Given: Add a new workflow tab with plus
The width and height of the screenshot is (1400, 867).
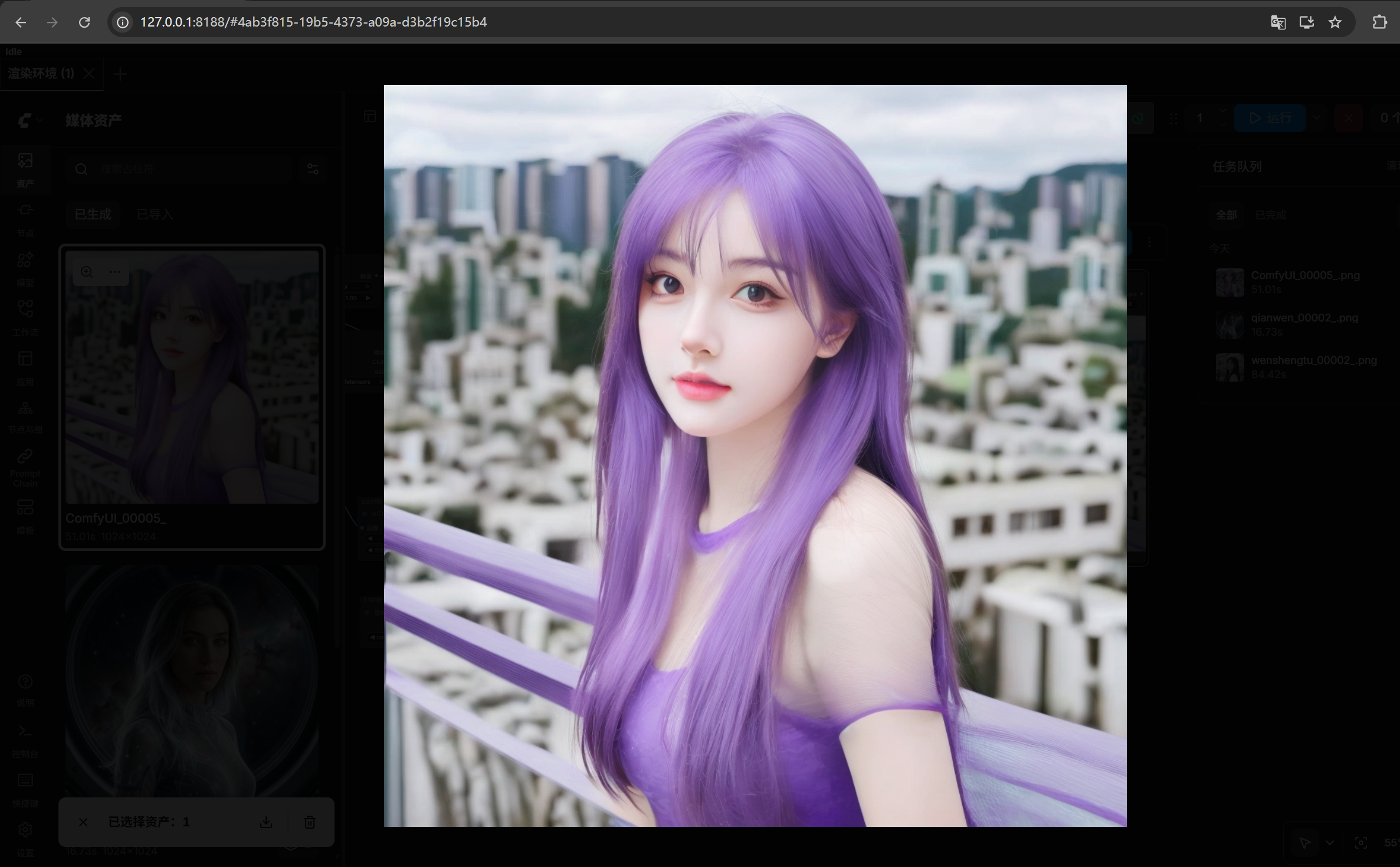Looking at the screenshot, I should pyautogui.click(x=120, y=74).
